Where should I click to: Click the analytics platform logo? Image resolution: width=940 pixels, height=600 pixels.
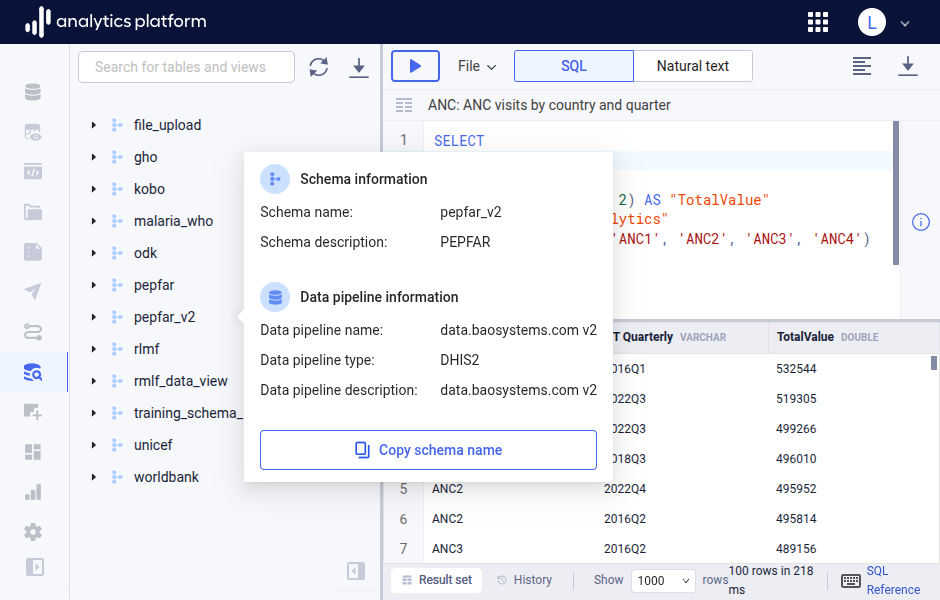tap(115, 22)
